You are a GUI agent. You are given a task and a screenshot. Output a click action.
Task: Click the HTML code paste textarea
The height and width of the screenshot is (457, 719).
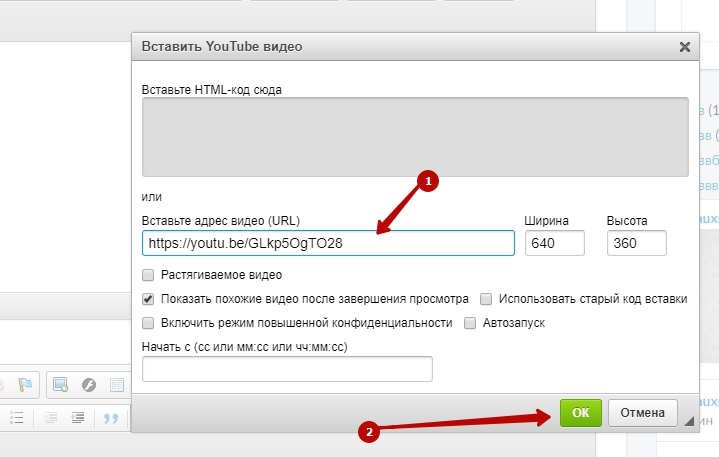[x=415, y=137]
